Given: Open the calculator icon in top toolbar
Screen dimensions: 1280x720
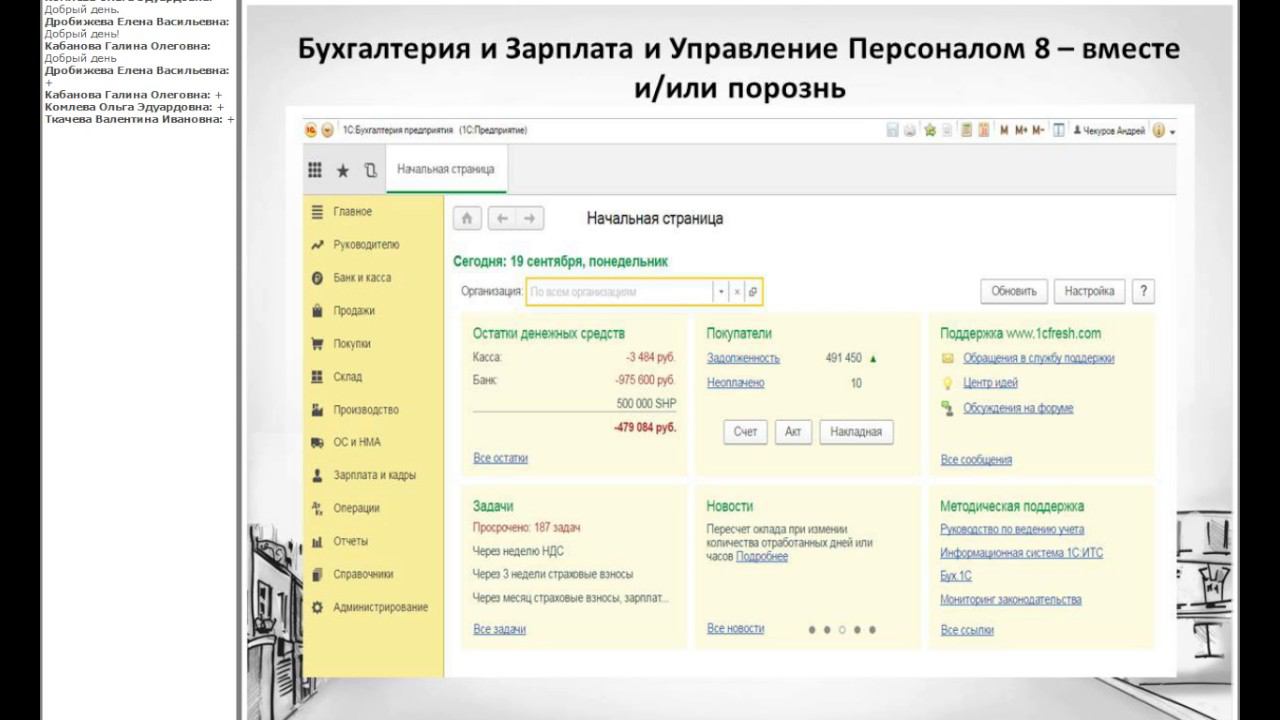Looking at the screenshot, I should pyautogui.click(x=966, y=130).
